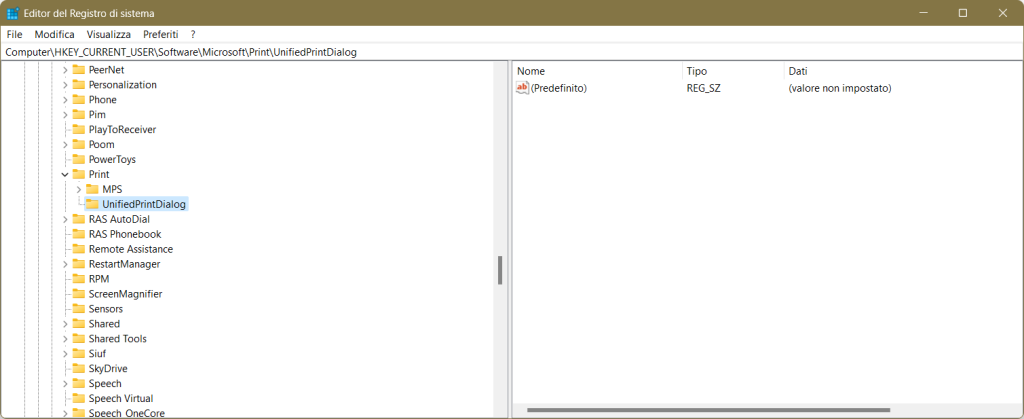The image size is (1024, 419).
Task: Select the RPM key label
Action: coord(99,279)
